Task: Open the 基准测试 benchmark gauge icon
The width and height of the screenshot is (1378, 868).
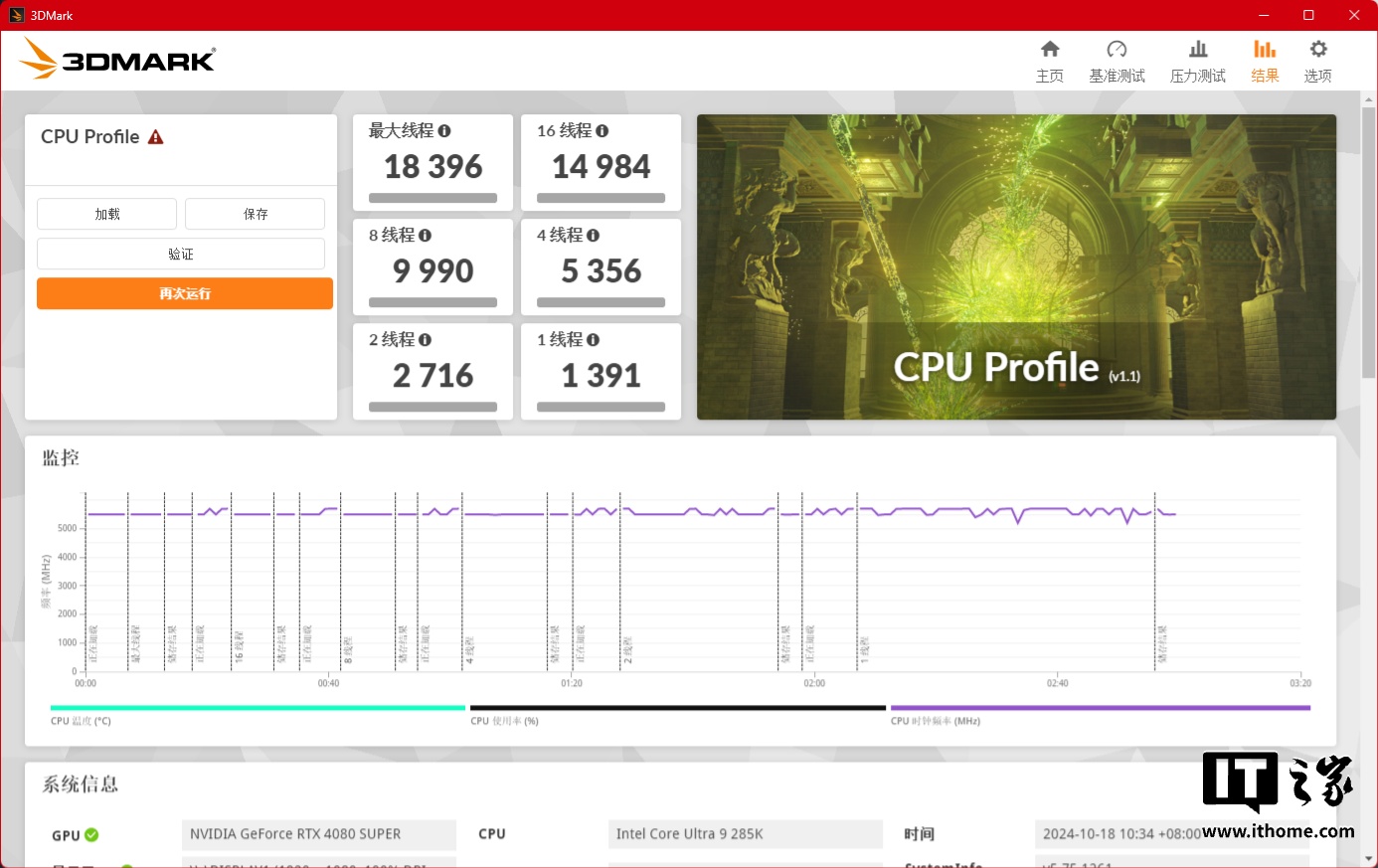Action: pos(1117,50)
